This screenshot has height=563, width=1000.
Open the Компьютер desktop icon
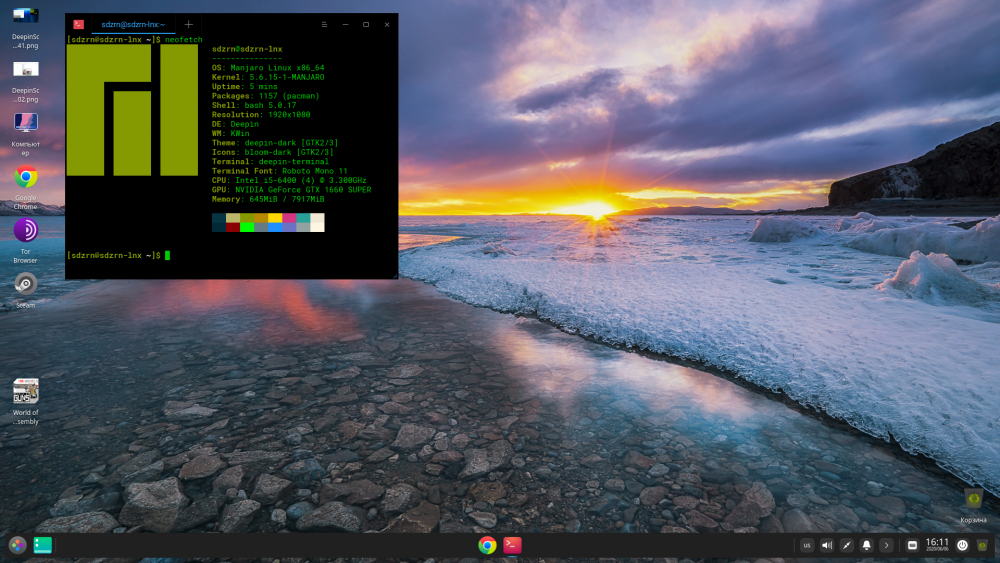25,123
